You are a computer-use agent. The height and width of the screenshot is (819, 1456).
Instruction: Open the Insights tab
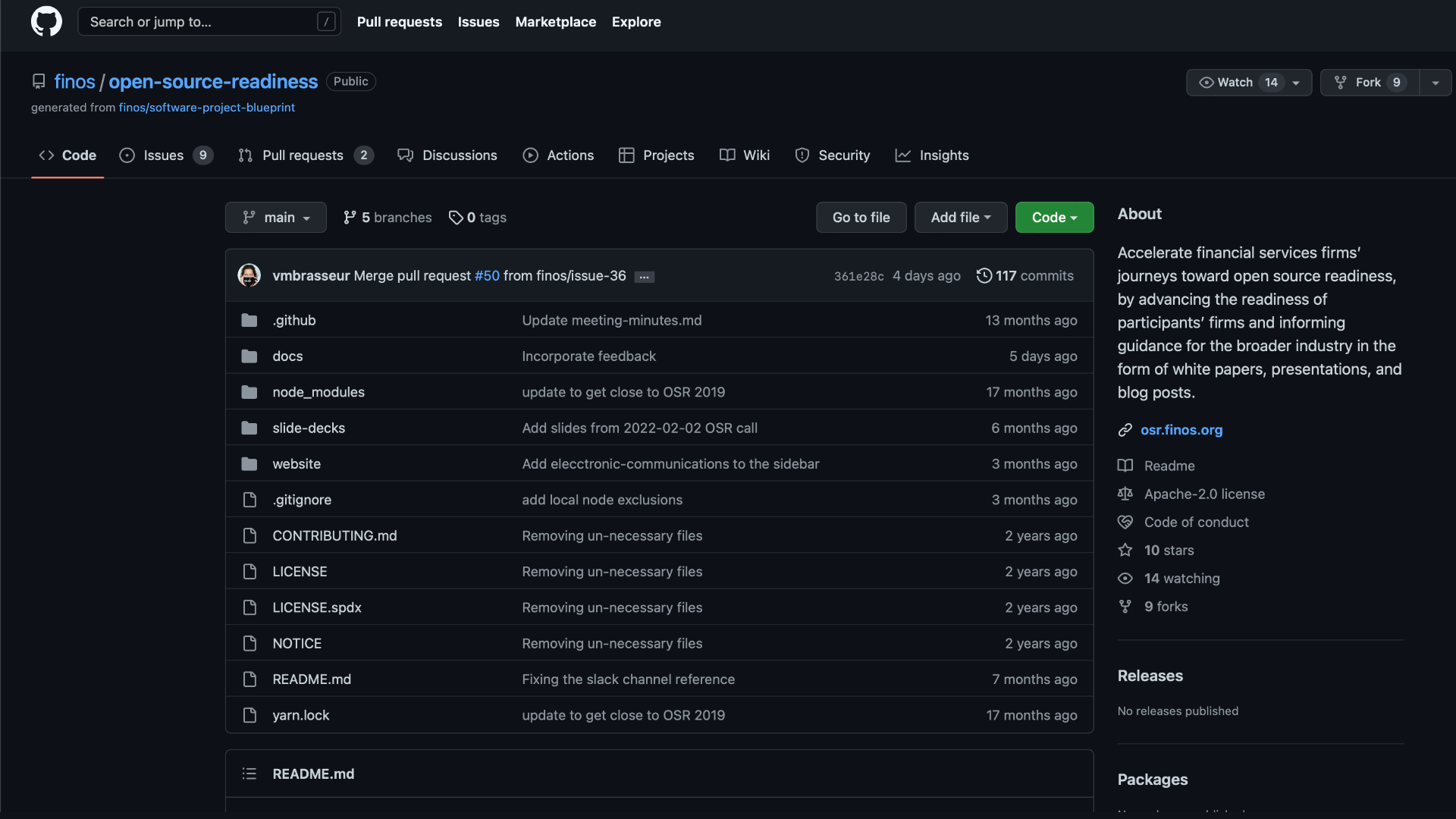932,155
